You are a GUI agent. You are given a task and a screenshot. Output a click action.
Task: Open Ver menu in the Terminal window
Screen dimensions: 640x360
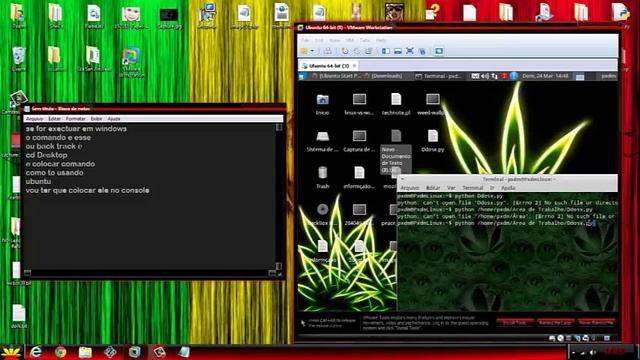coord(451,188)
